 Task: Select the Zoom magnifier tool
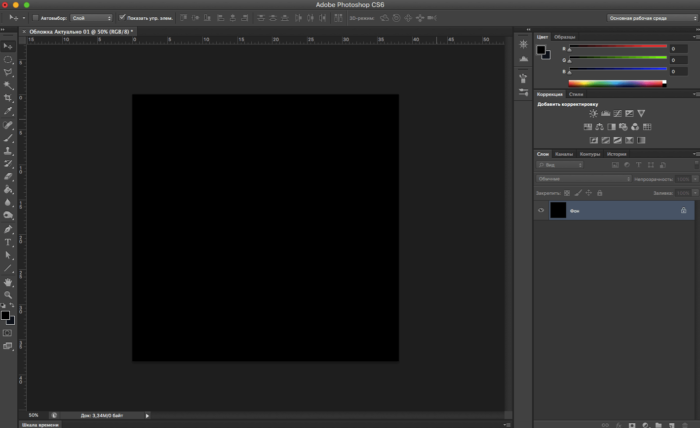8,296
